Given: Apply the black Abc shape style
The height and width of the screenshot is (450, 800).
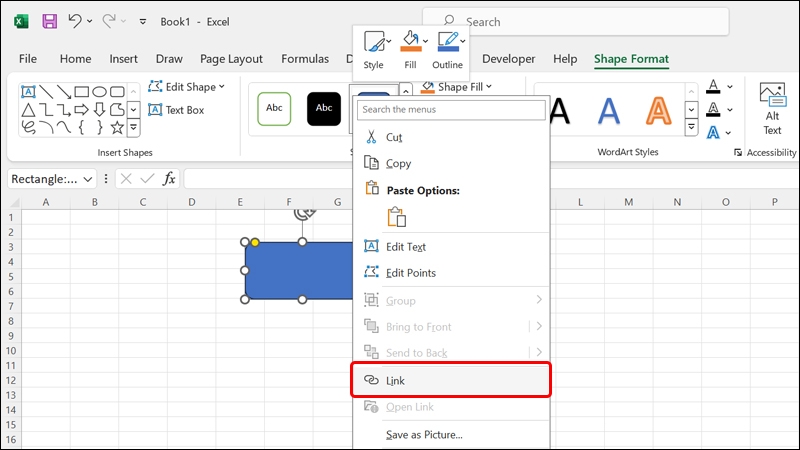Looking at the screenshot, I should (x=324, y=109).
